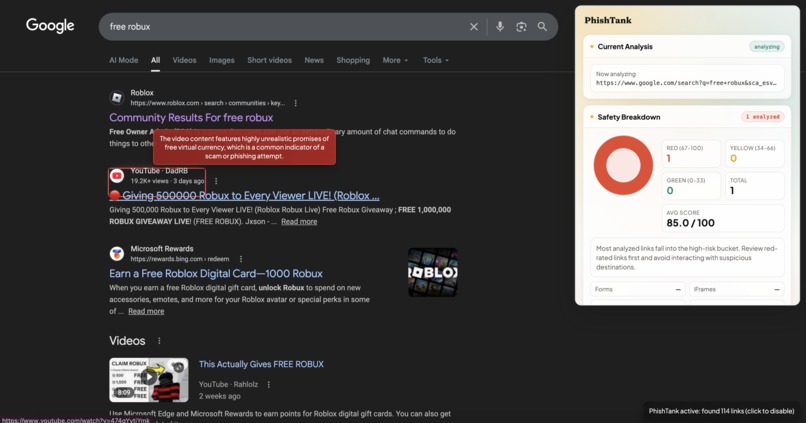
Task: Click the Roblox favicon on first result
Action: pos(117,97)
